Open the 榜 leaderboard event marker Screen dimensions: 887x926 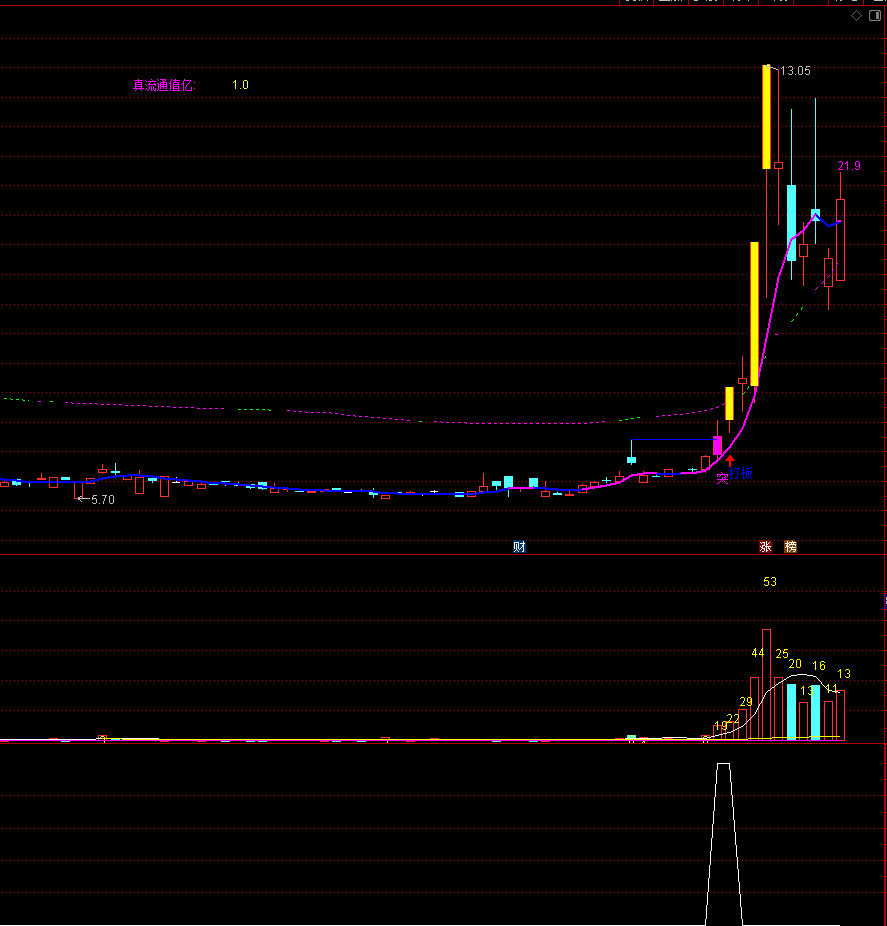[x=790, y=547]
